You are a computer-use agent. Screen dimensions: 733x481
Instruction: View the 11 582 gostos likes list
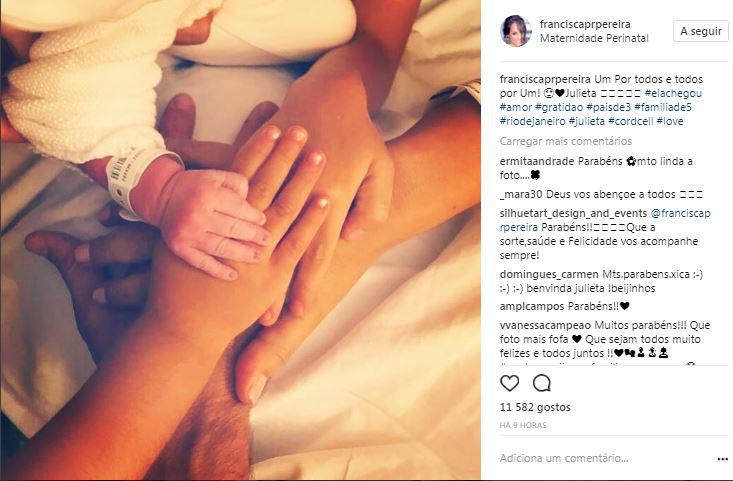[x=535, y=407]
